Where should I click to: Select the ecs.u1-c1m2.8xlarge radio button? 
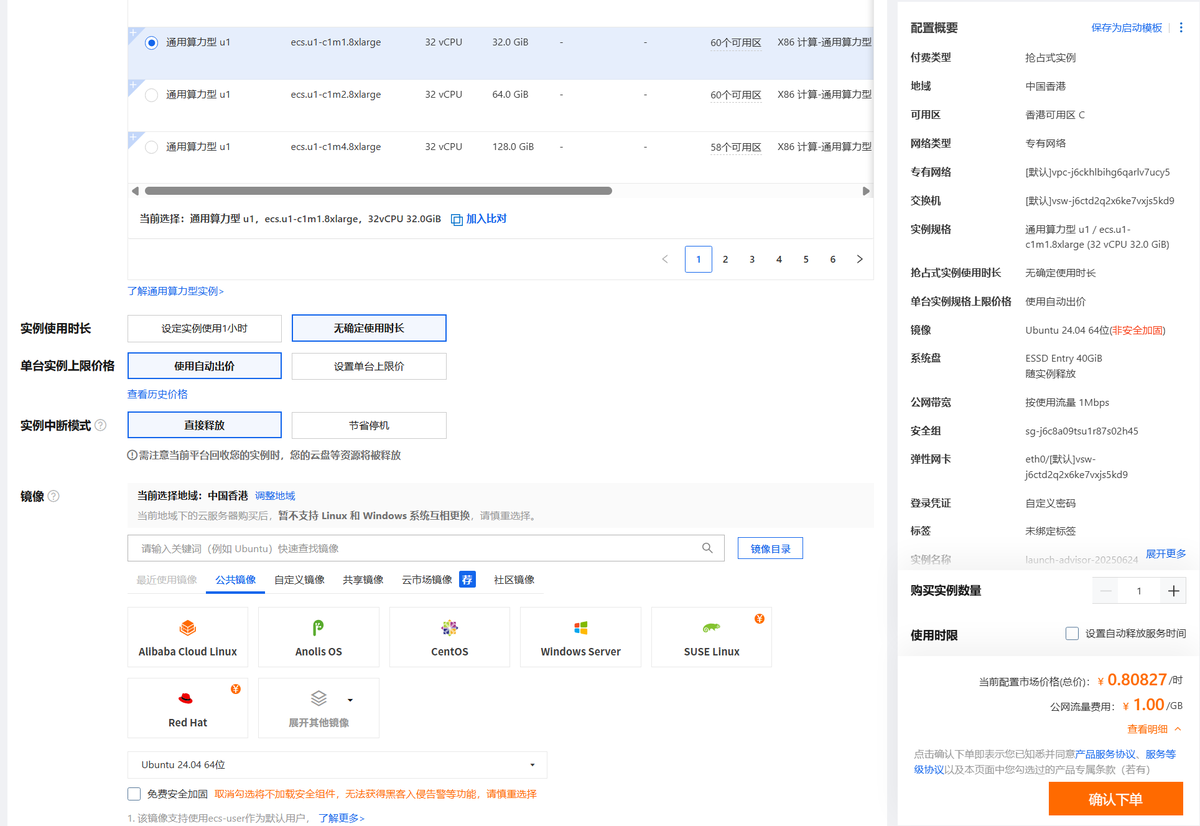[151, 95]
